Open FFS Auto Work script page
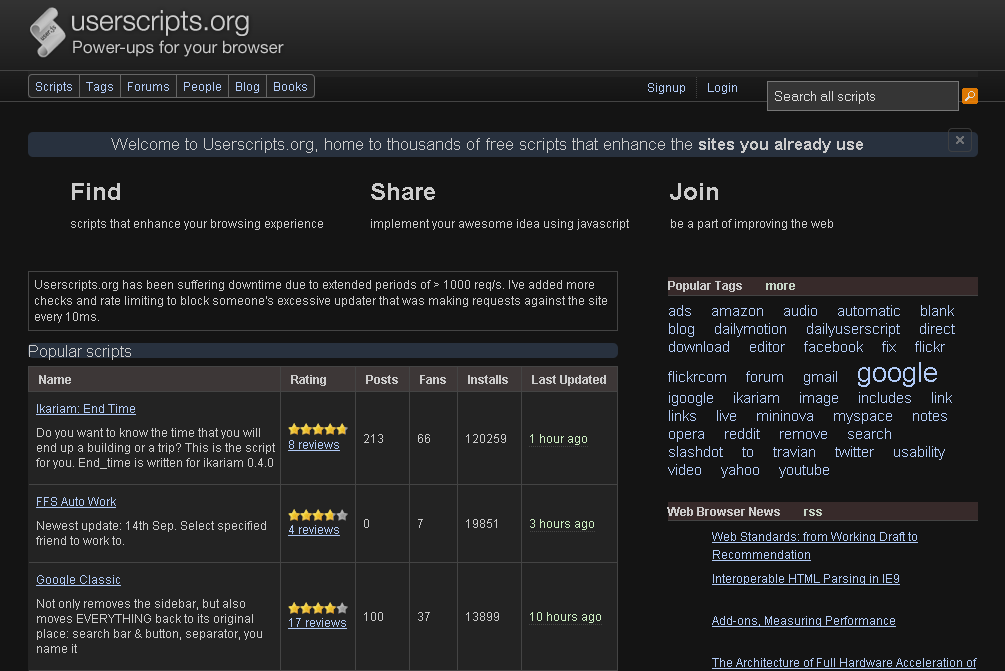 pos(76,502)
